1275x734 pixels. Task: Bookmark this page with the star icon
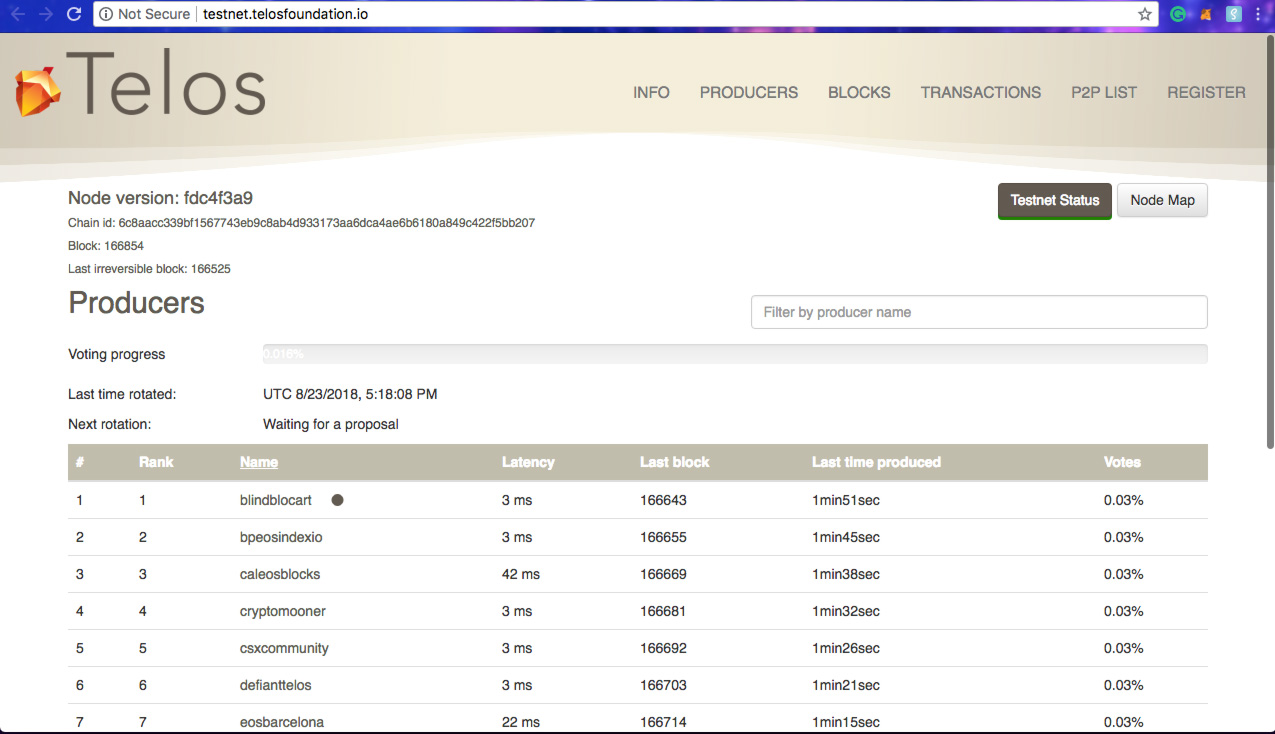tap(1145, 14)
